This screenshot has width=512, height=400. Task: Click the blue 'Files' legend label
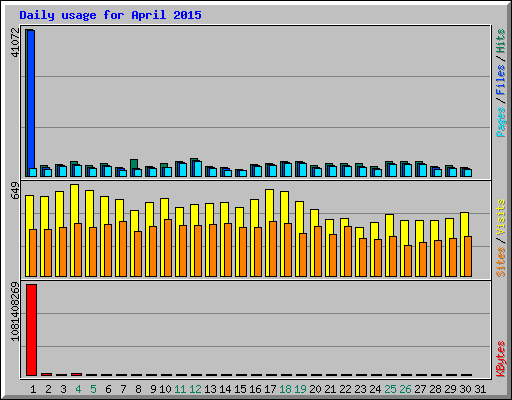[x=501, y=79]
